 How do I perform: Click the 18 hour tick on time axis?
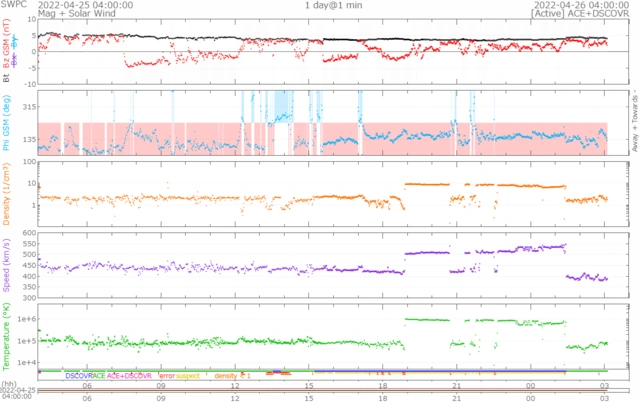383,385
